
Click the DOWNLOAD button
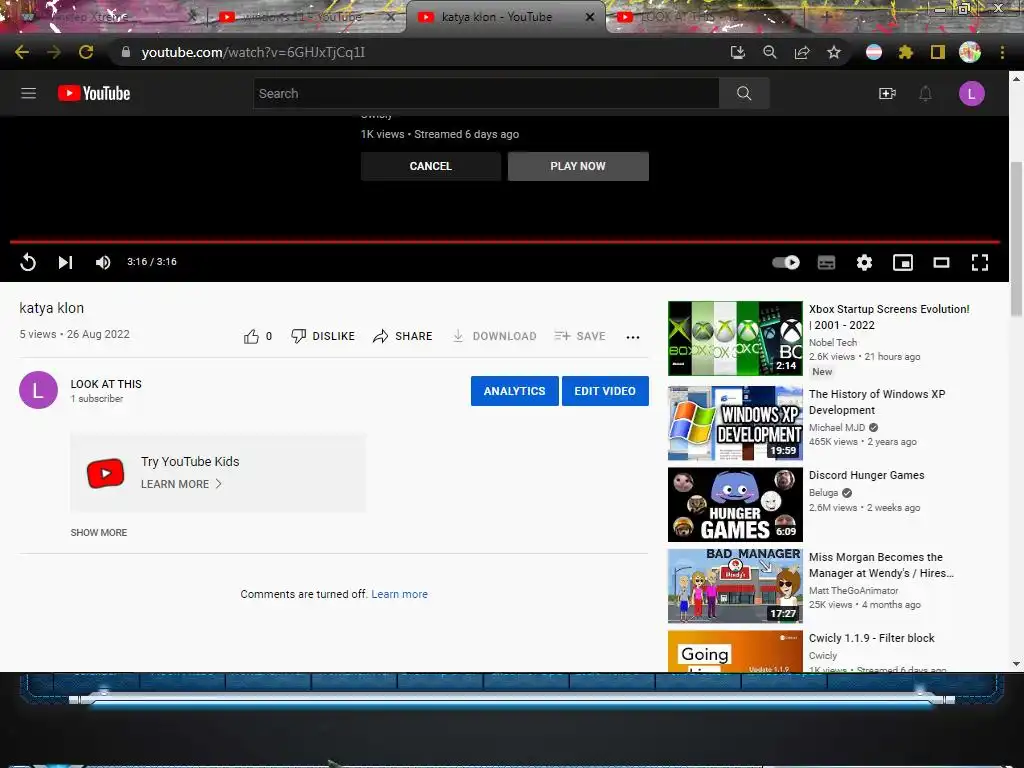[494, 336]
